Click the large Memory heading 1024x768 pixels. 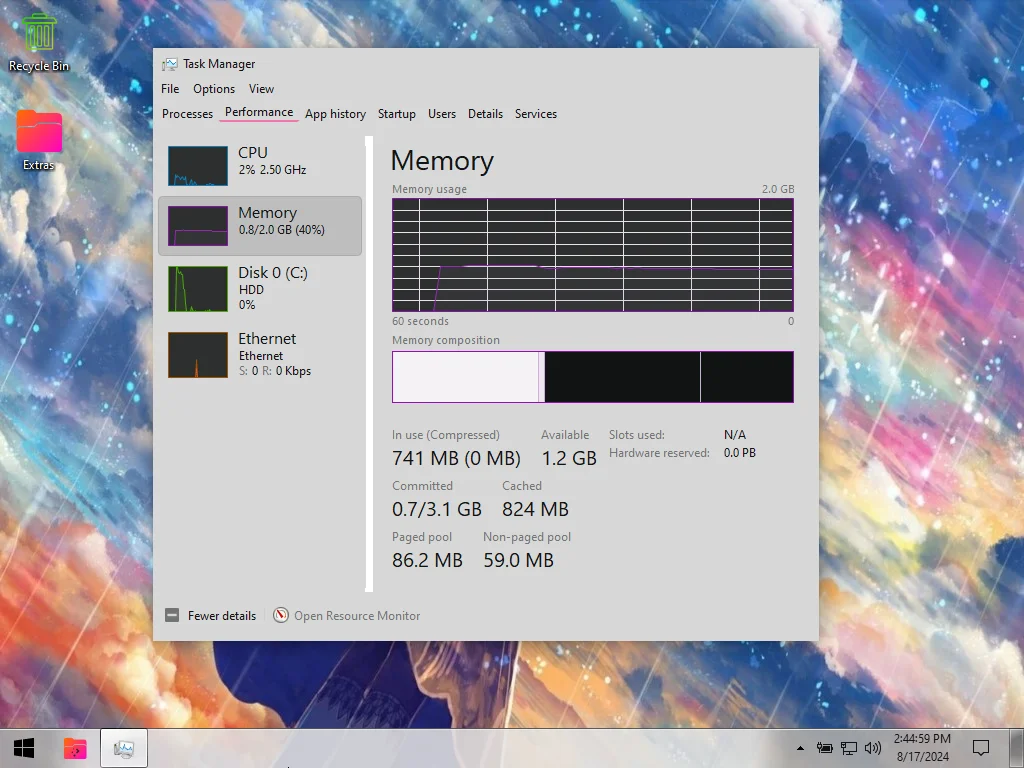tap(442, 161)
